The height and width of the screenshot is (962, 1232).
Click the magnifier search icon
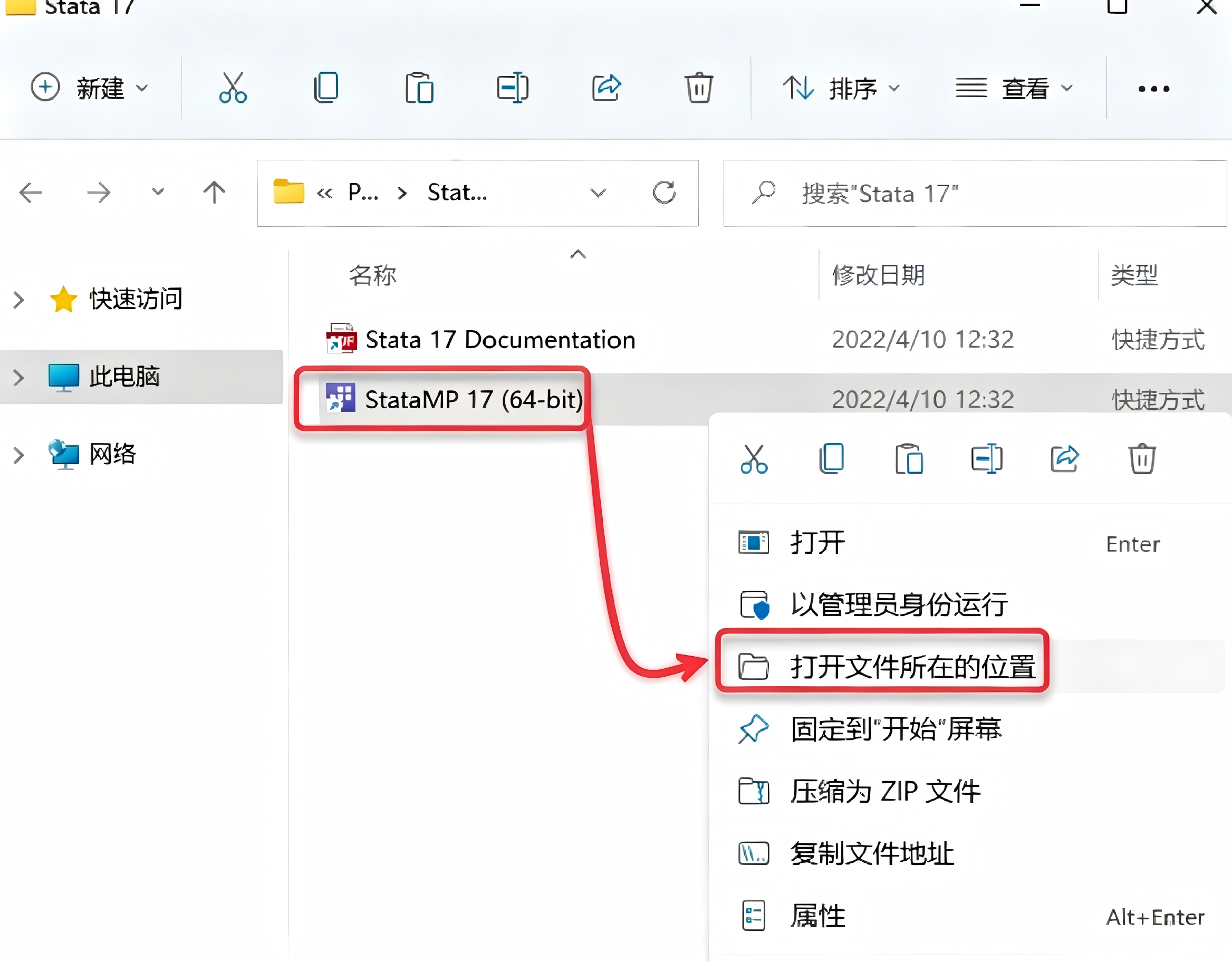(764, 193)
